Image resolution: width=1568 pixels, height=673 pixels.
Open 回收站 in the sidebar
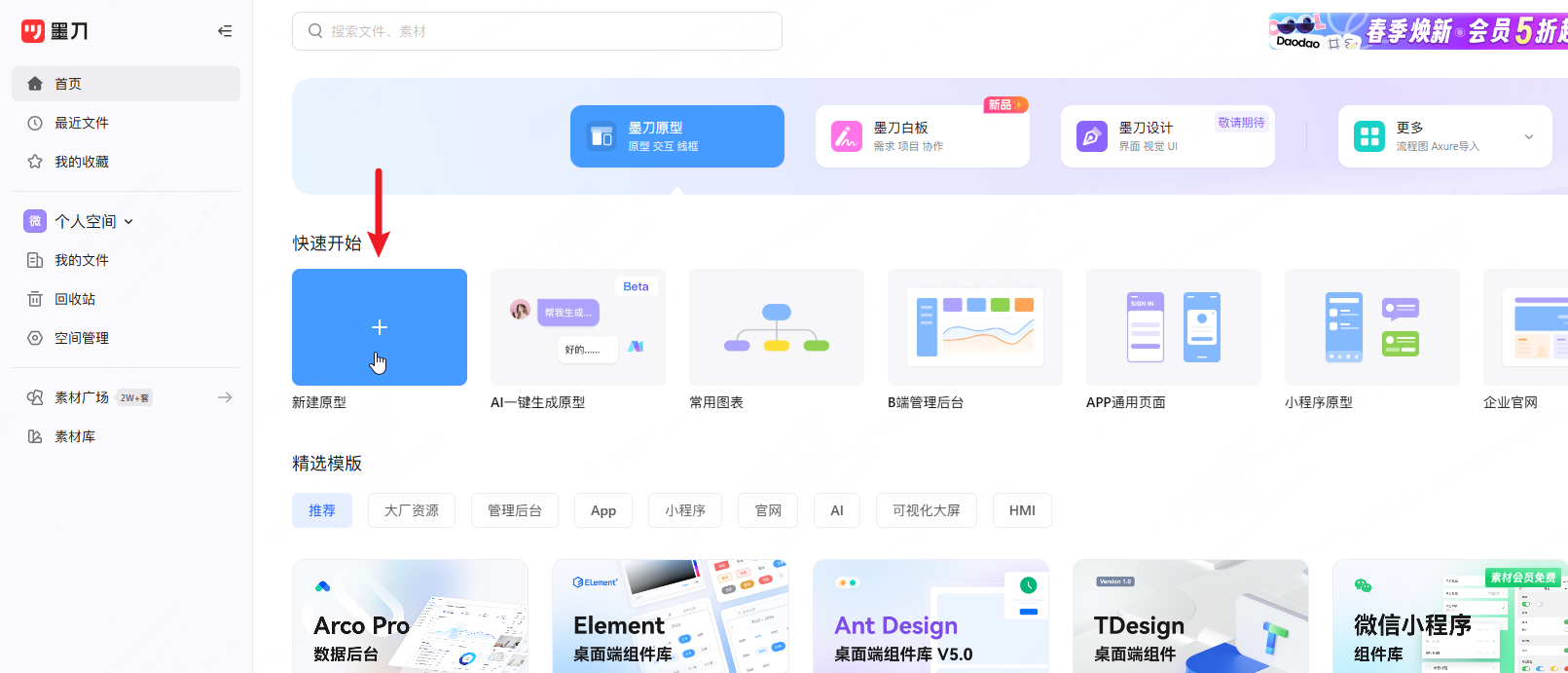click(126, 299)
